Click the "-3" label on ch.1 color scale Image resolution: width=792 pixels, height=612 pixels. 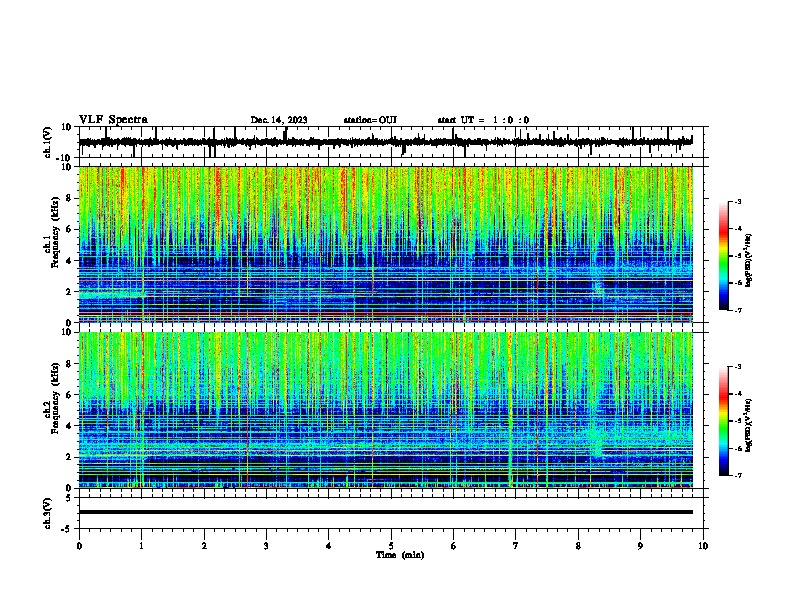coord(738,202)
